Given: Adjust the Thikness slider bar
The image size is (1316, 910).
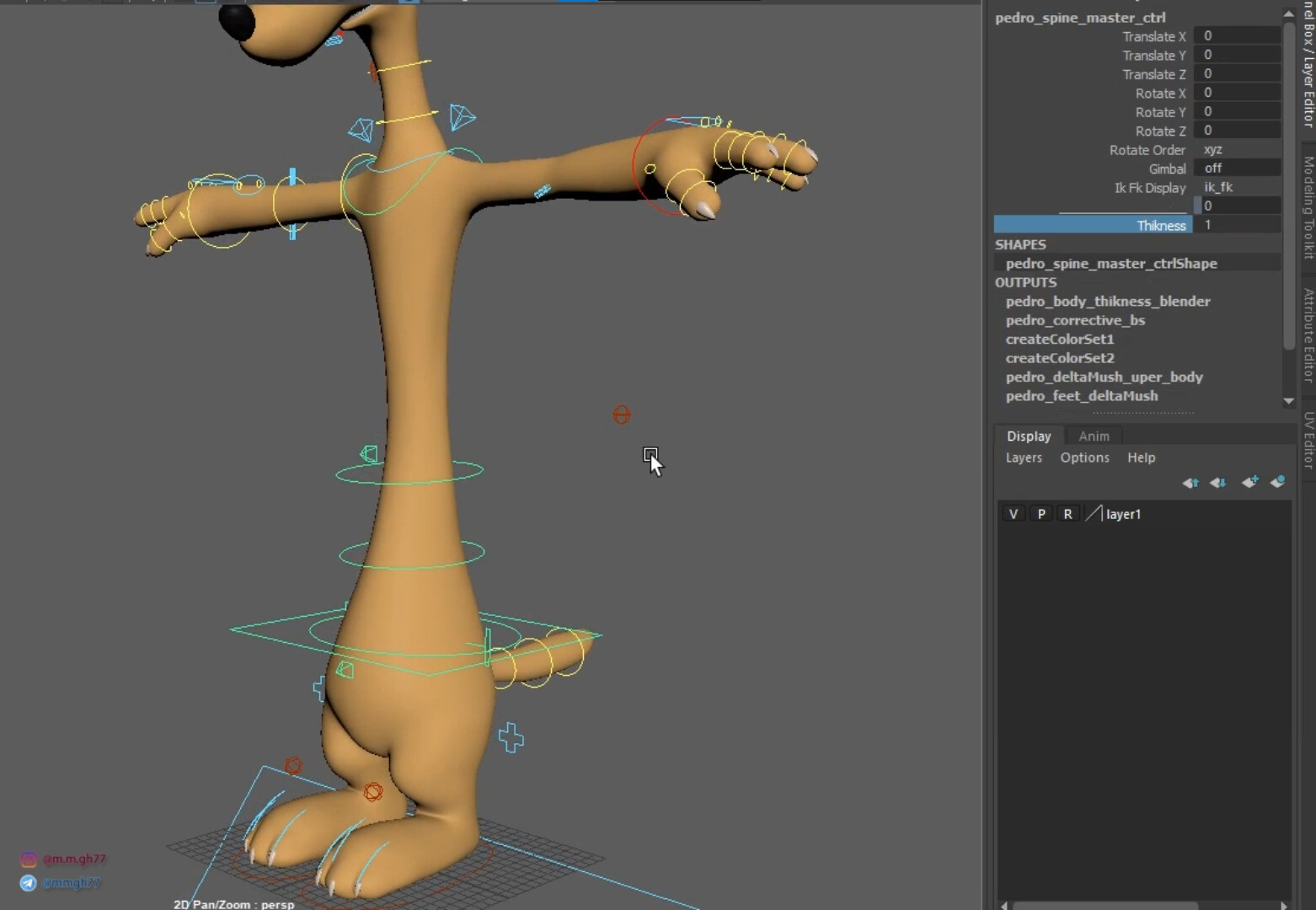Looking at the screenshot, I should coord(1093,224).
